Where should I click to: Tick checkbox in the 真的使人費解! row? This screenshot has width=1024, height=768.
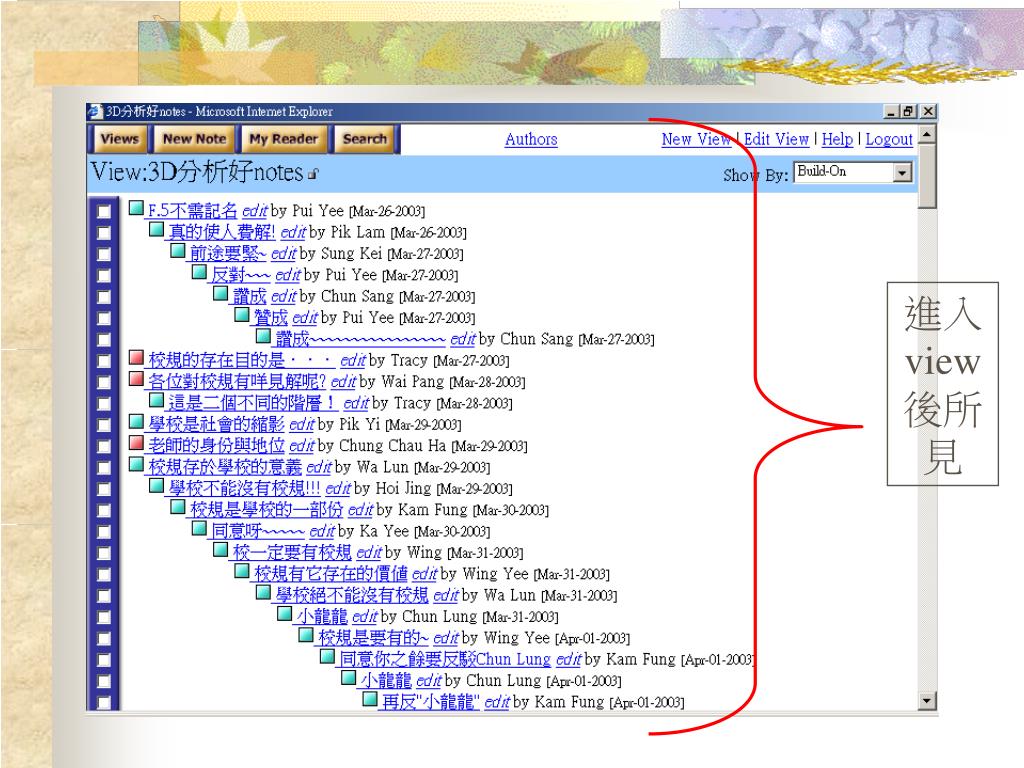tap(103, 233)
